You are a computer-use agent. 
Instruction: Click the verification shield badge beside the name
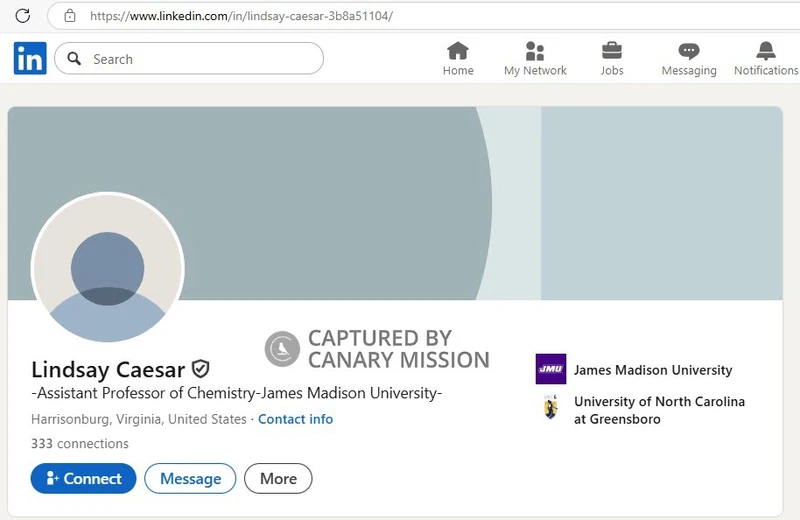201,368
